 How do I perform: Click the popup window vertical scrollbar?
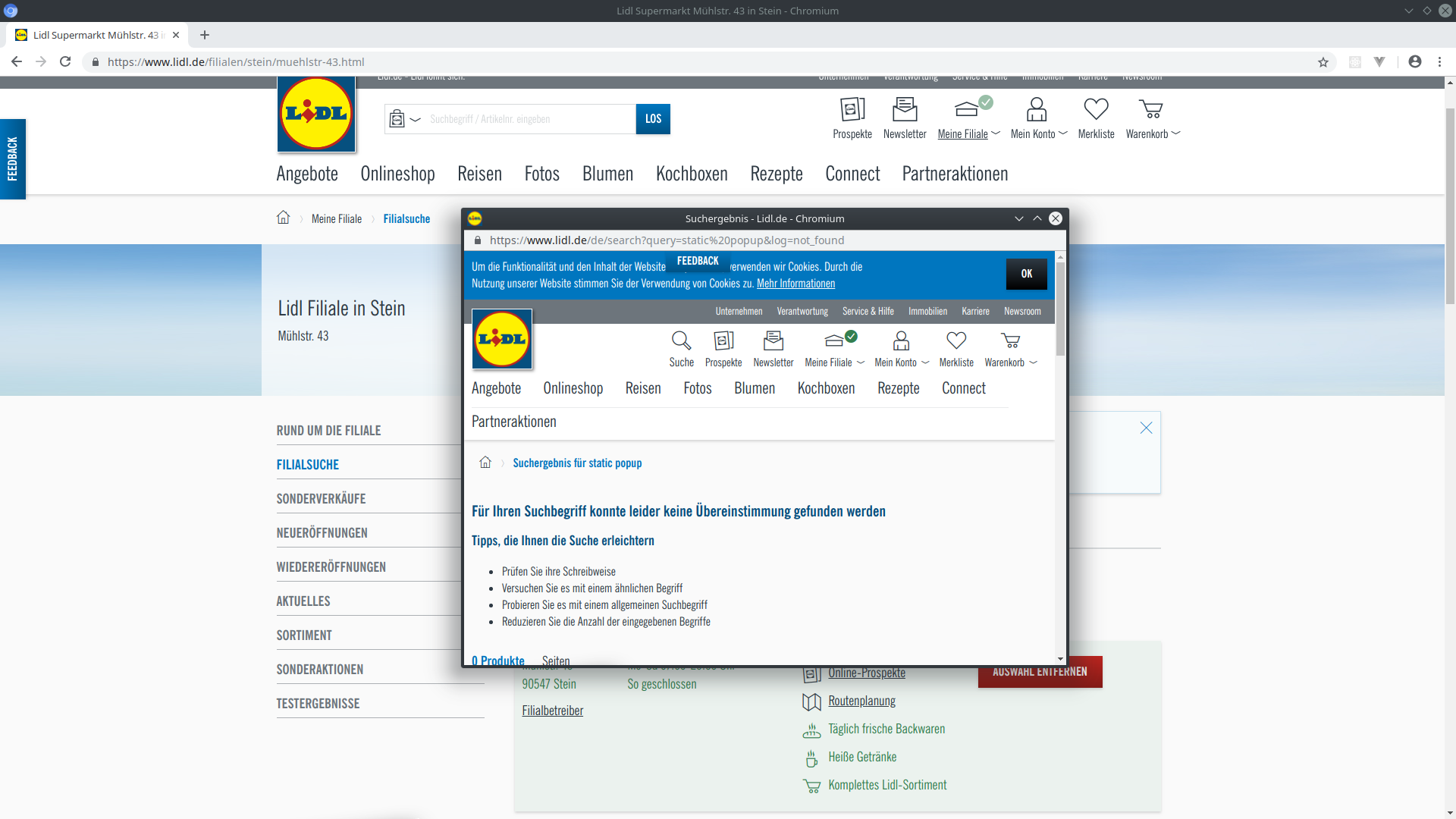click(x=1060, y=309)
